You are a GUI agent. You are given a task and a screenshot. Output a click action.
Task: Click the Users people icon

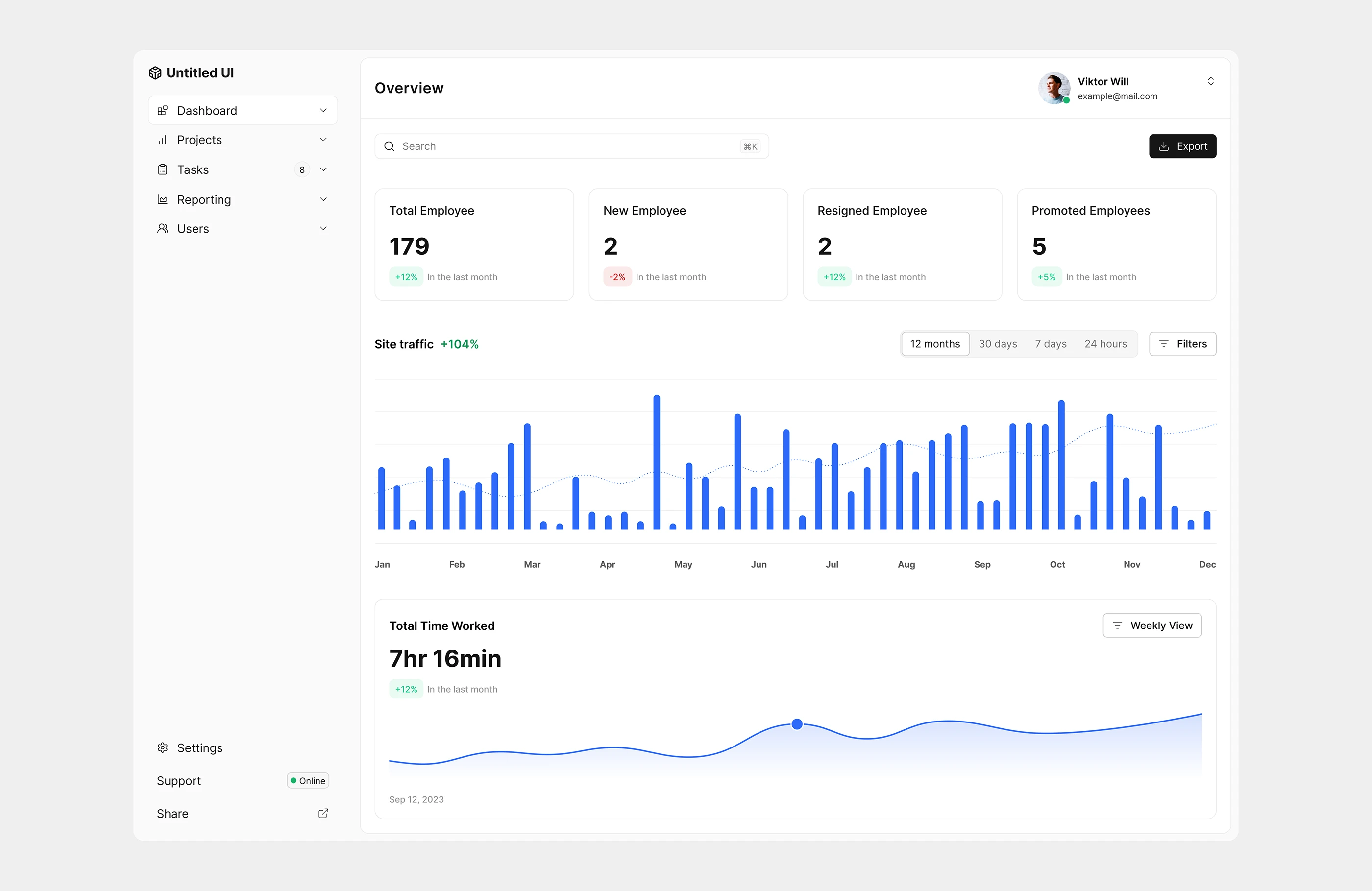pos(163,229)
